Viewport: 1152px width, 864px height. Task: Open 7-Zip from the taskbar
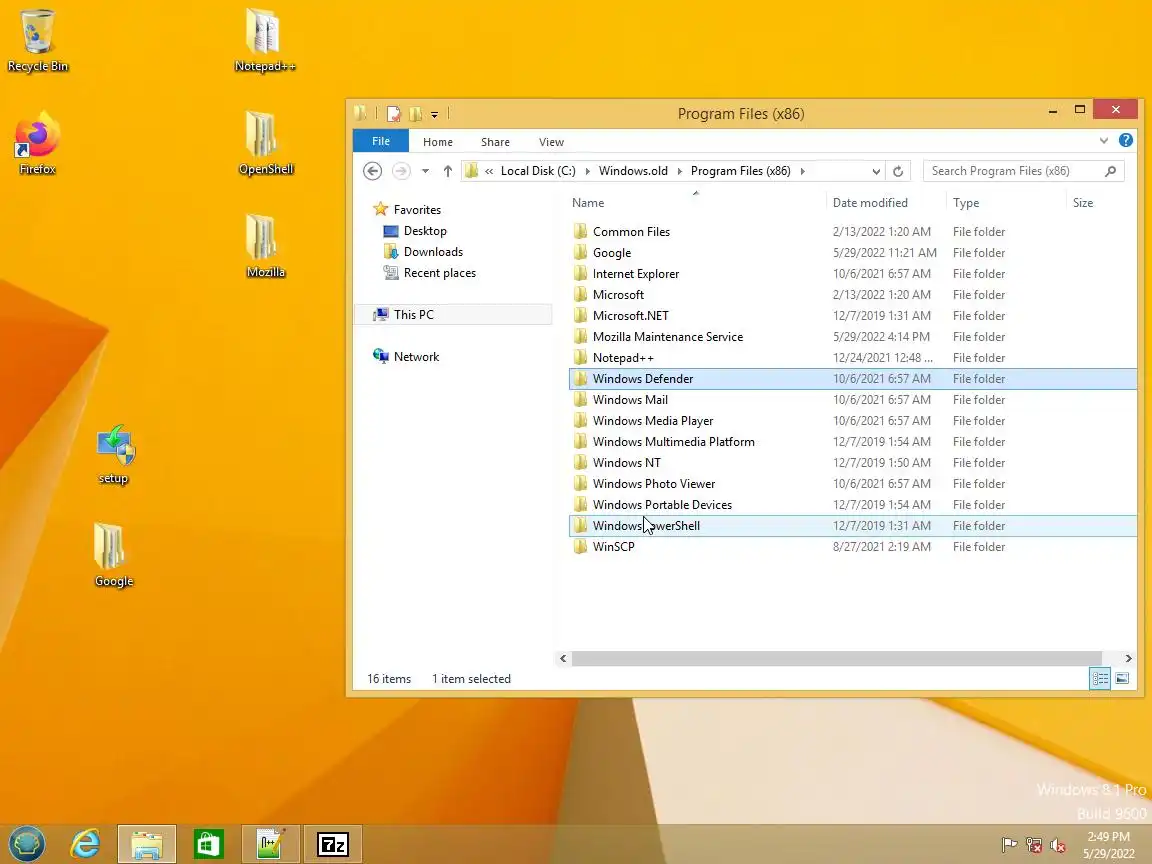(x=332, y=844)
